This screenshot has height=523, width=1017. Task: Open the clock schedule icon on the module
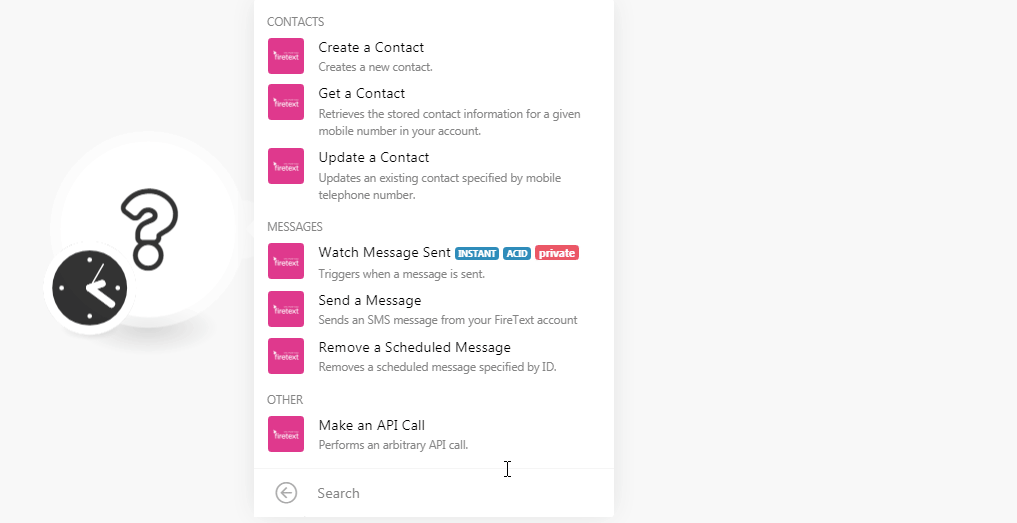coord(90,288)
